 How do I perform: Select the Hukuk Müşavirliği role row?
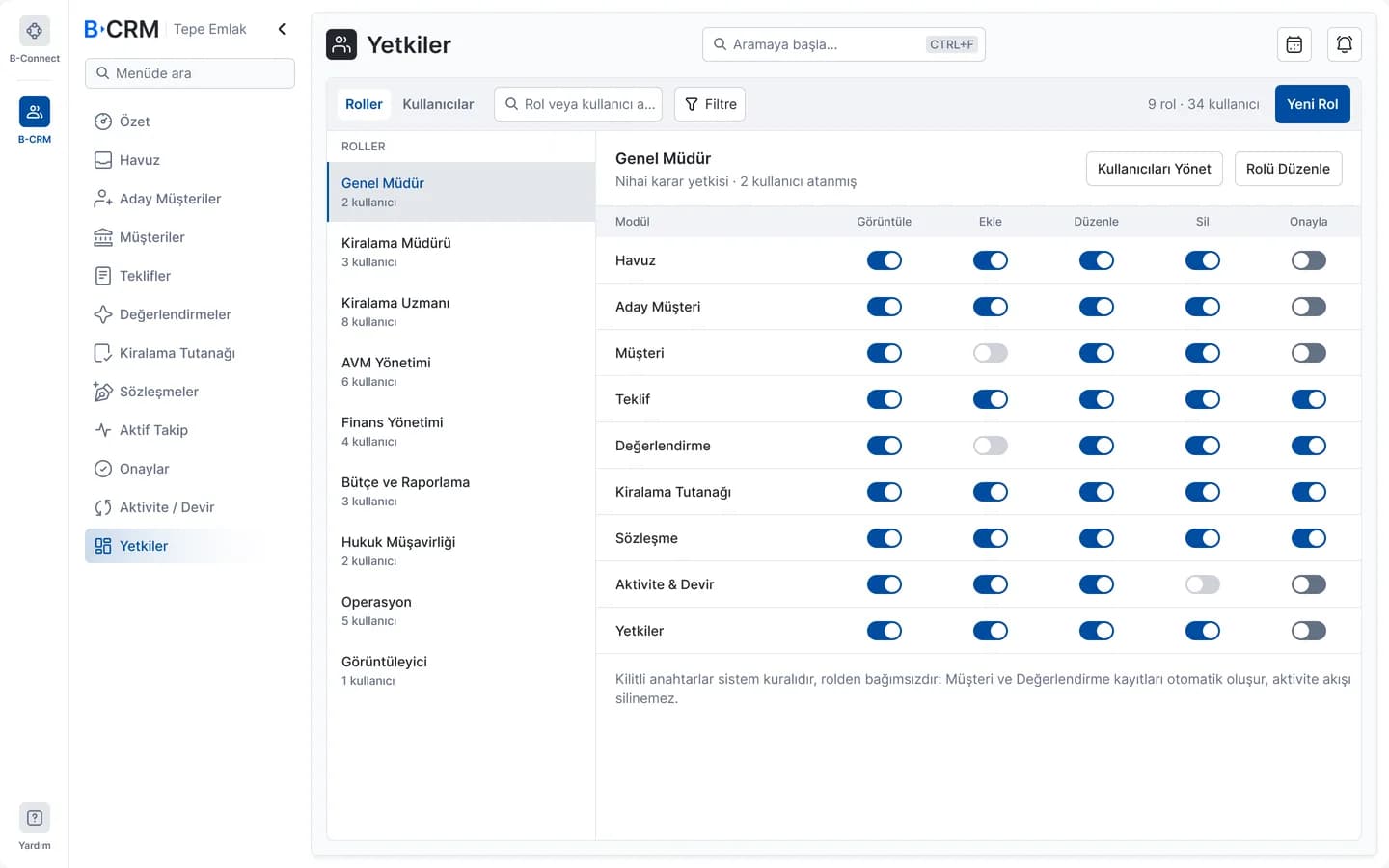(461, 551)
